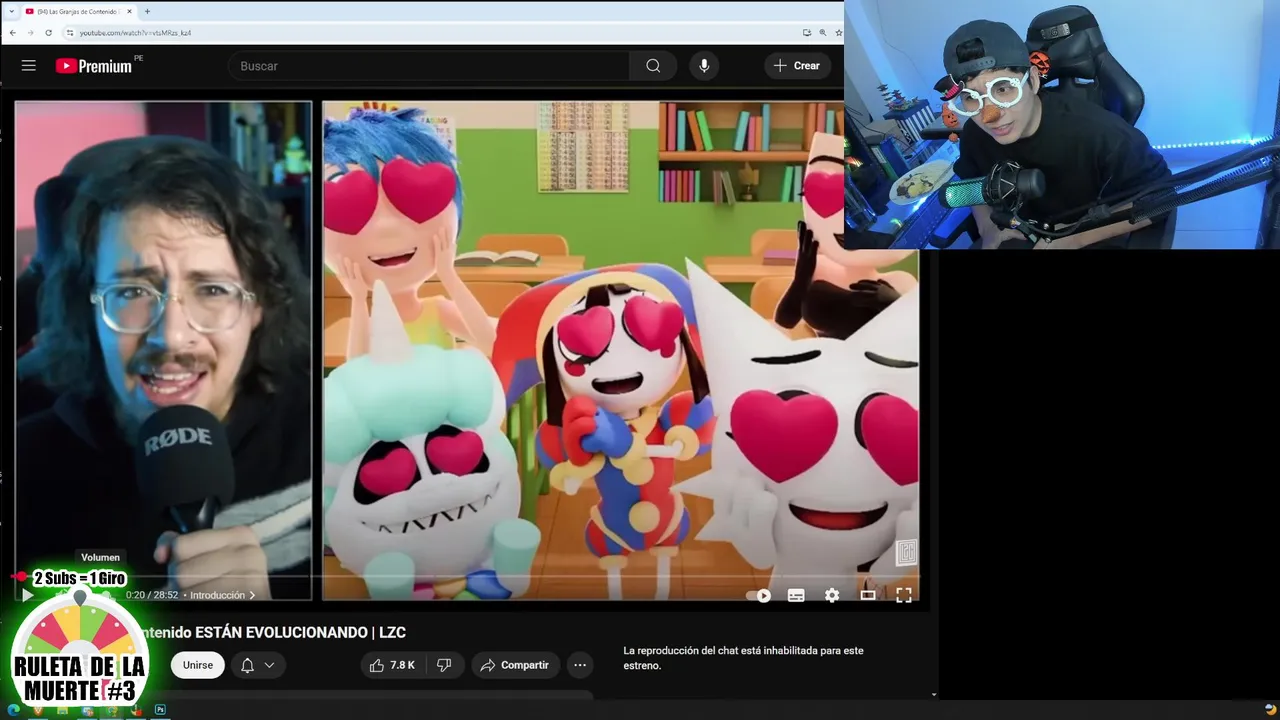The width and height of the screenshot is (1280, 720).
Task: Join channel with Unirse button
Action: [x=198, y=665]
